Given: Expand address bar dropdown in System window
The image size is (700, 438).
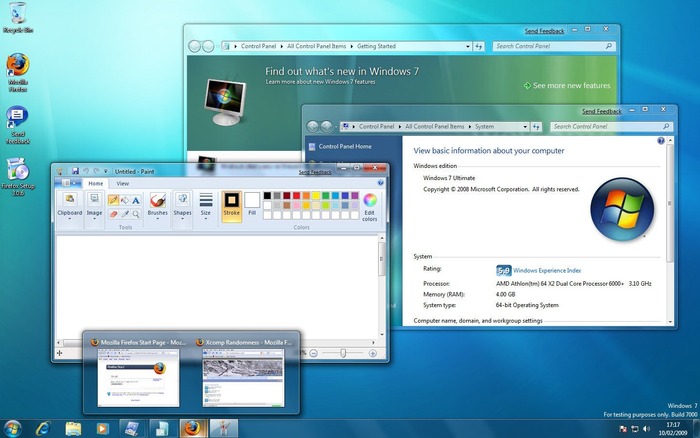Looking at the screenshot, I should tap(525, 127).
